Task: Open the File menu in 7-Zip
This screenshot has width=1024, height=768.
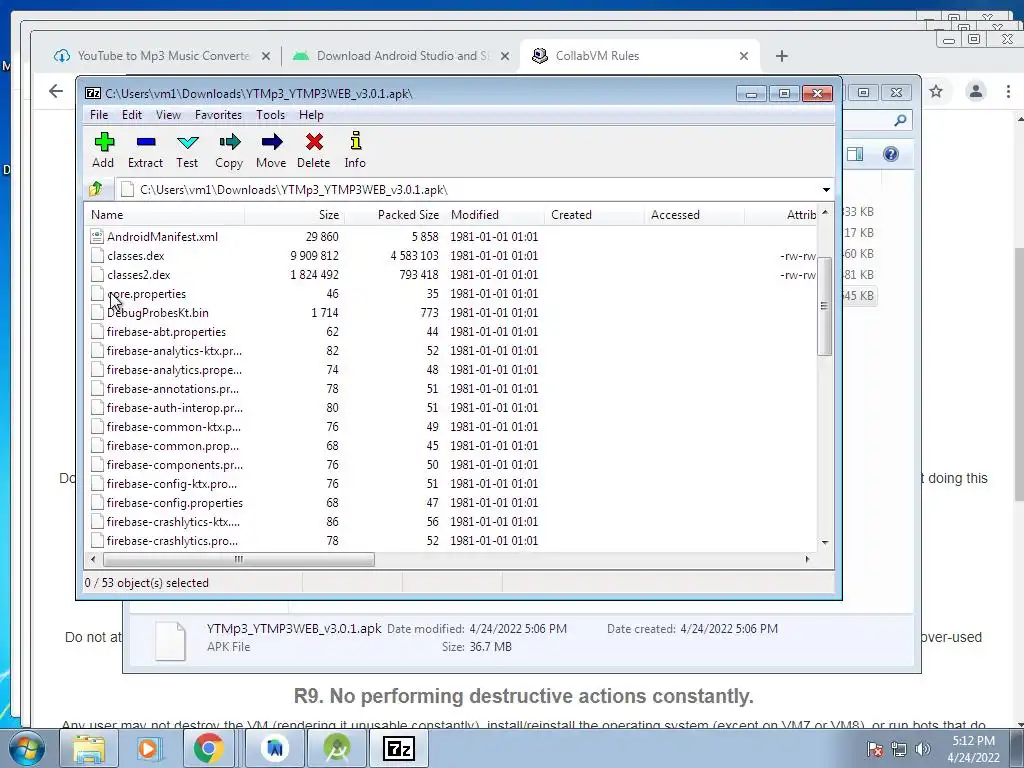Action: (x=99, y=115)
